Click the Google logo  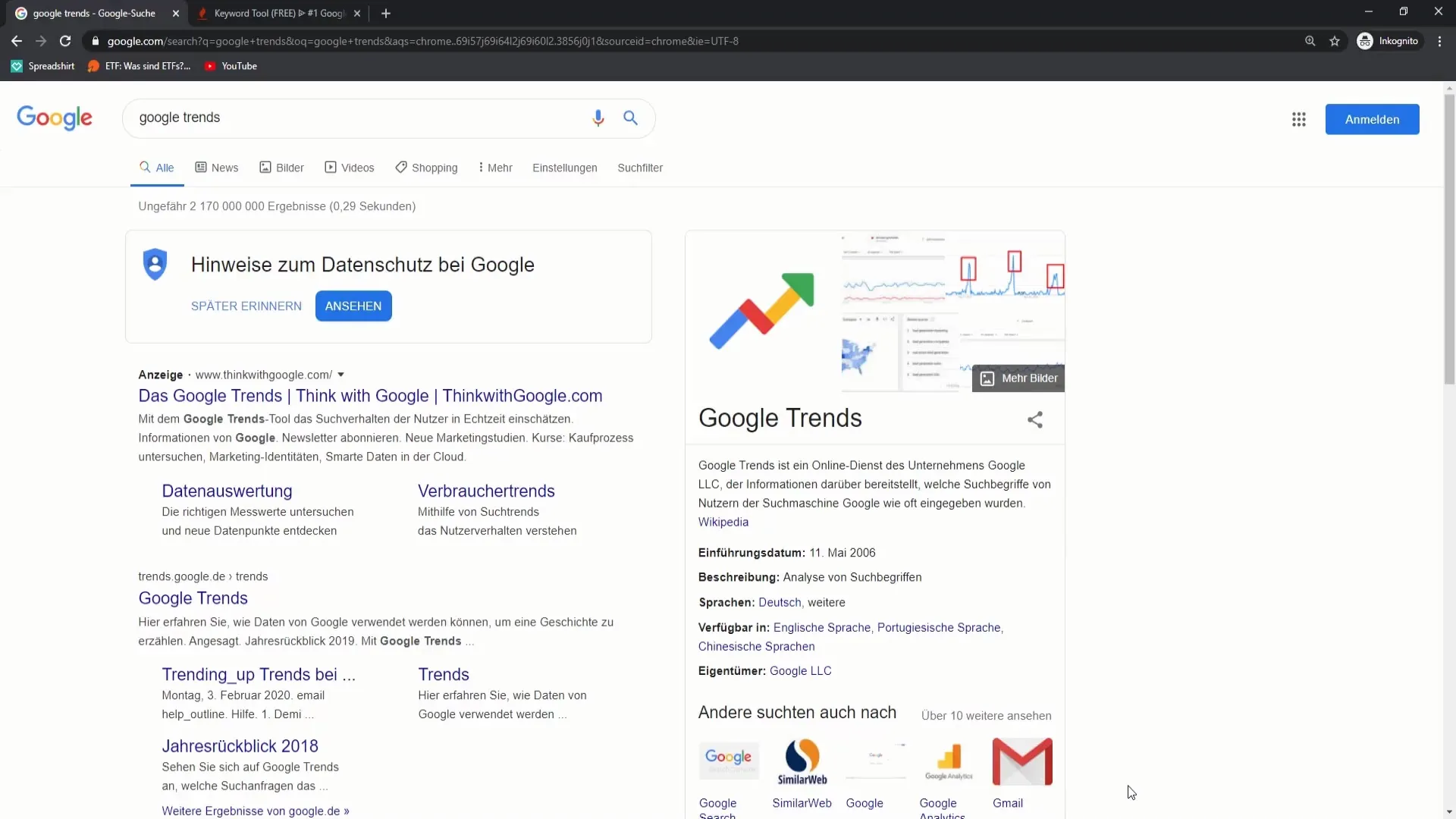point(55,118)
